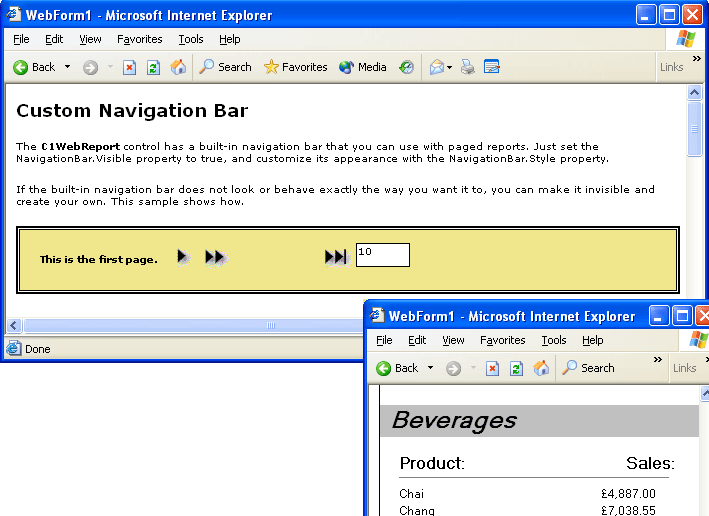
Task: Click the fast-forward double arrow button
Action: [215, 257]
